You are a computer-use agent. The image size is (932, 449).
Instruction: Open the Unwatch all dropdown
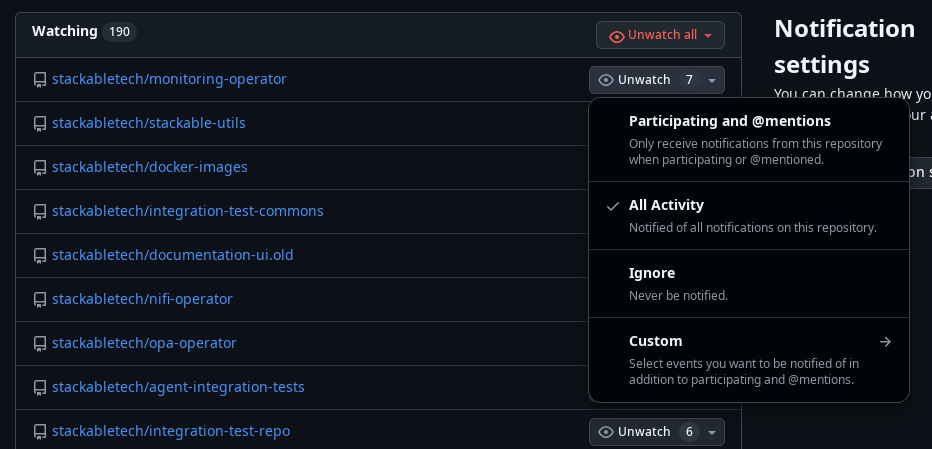pos(660,35)
